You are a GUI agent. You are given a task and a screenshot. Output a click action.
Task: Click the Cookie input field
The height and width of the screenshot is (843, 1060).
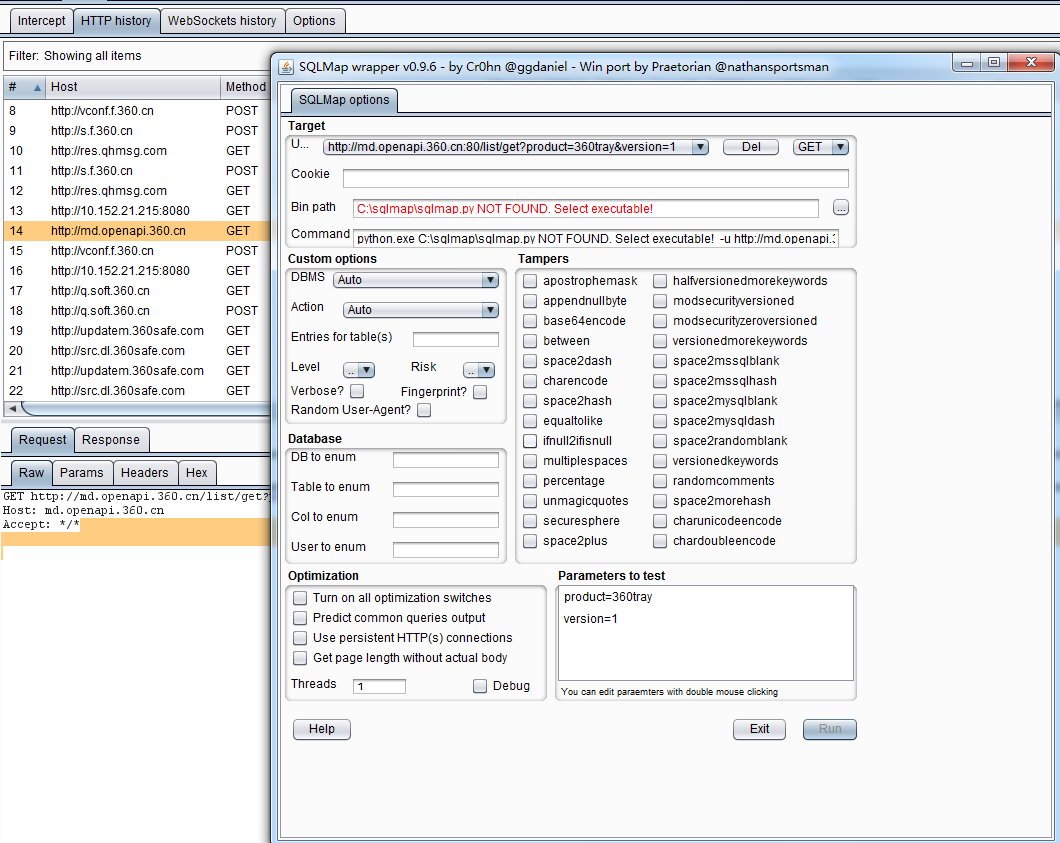click(x=595, y=179)
